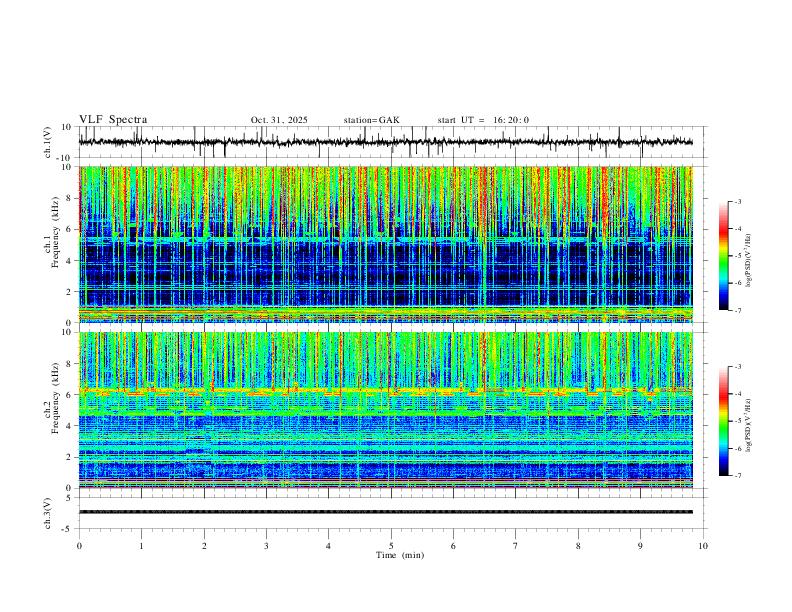Screen dimensions: 792x612
Task: Click the "-7" tick on ch.1 color bar
Action: 738,311
